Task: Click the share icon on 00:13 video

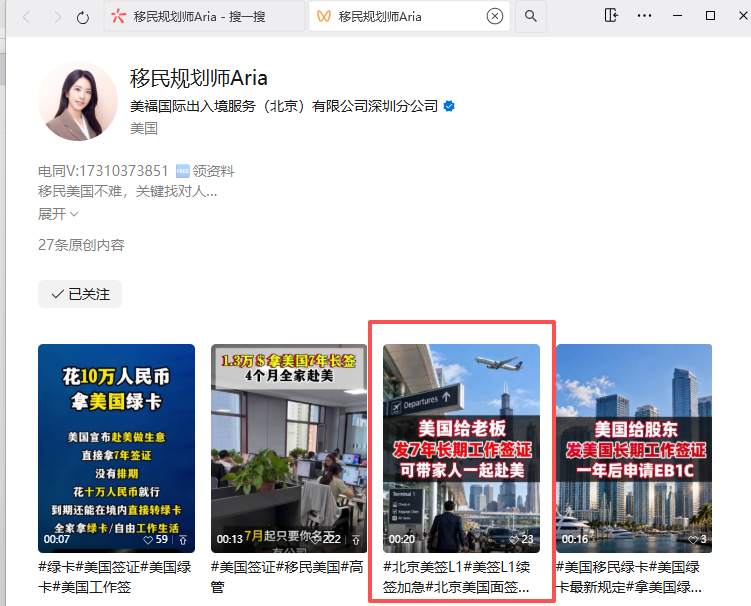Action: [356, 540]
